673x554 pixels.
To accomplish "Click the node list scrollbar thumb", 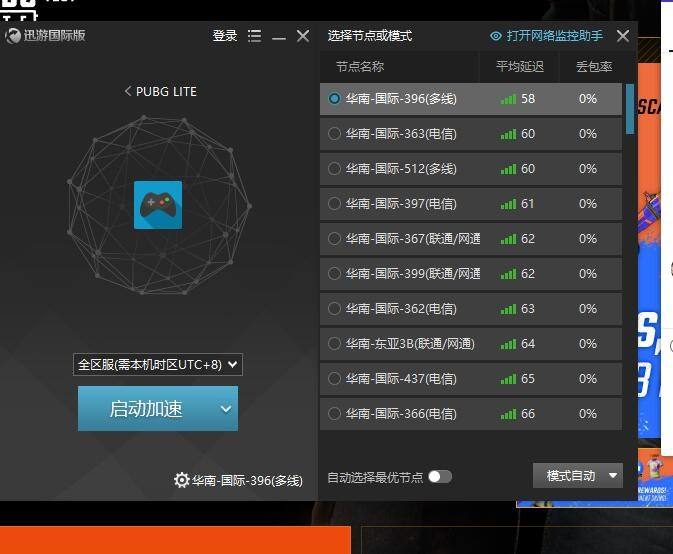I will point(630,109).
